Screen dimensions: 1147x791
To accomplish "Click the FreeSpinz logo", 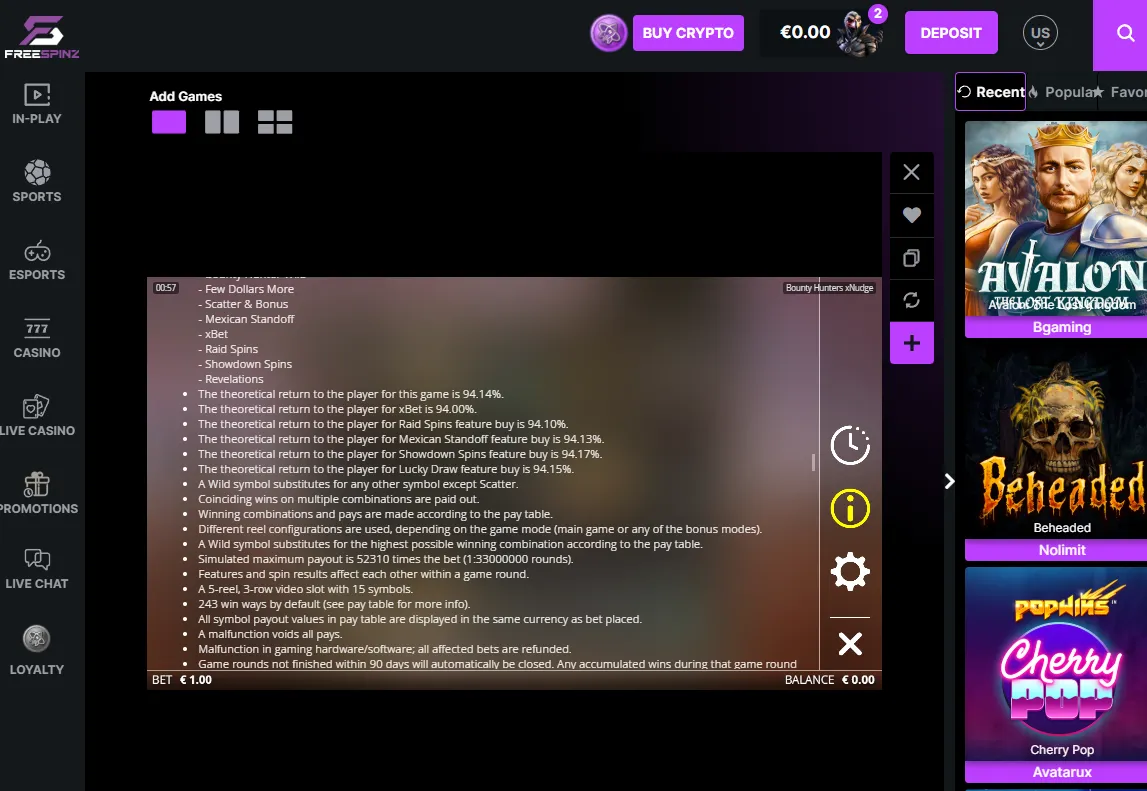I will [x=41, y=37].
